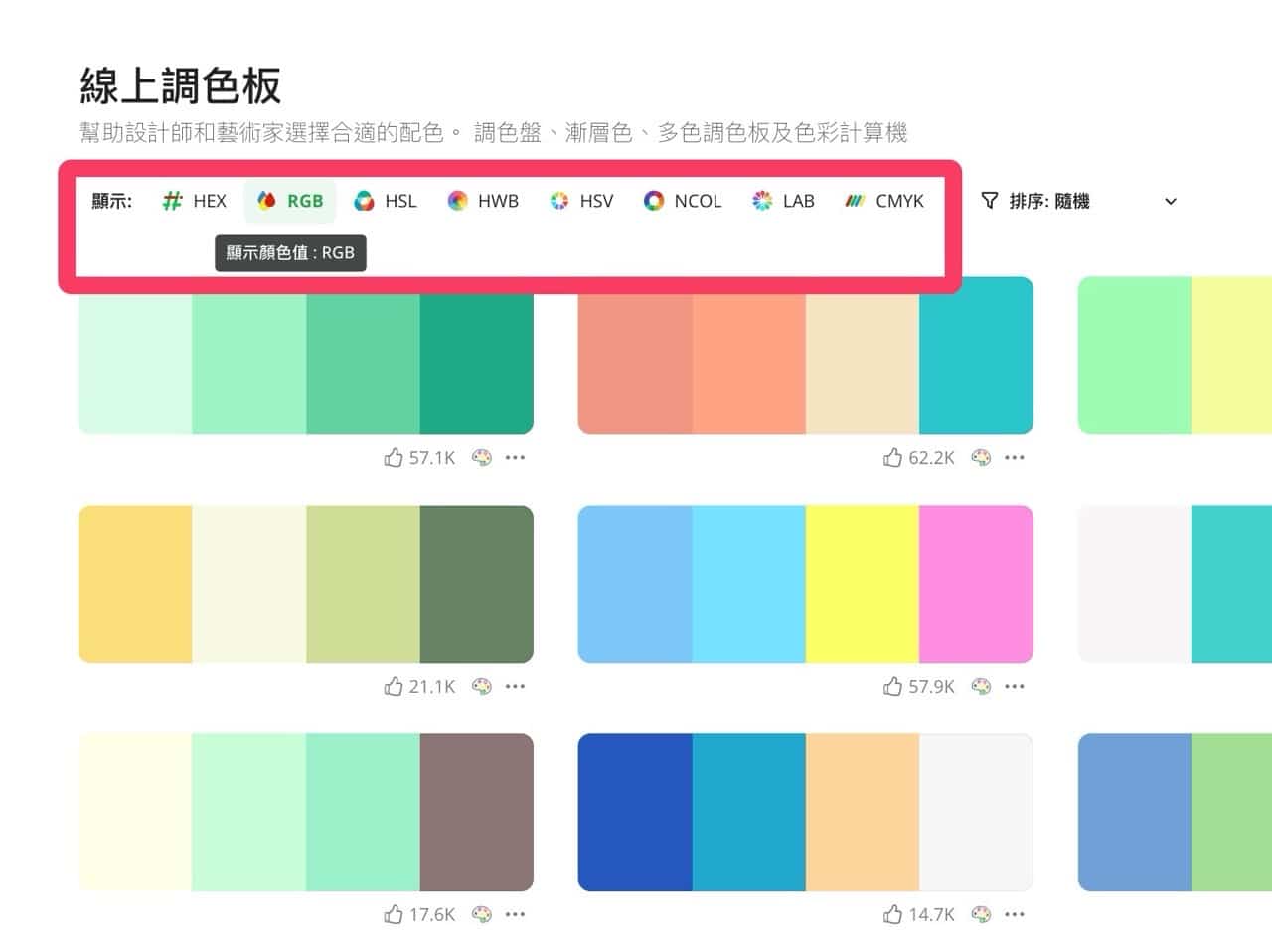This screenshot has height=952, width=1272.
Task: Like the 57.9K color palette
Action: coord(891,686)
